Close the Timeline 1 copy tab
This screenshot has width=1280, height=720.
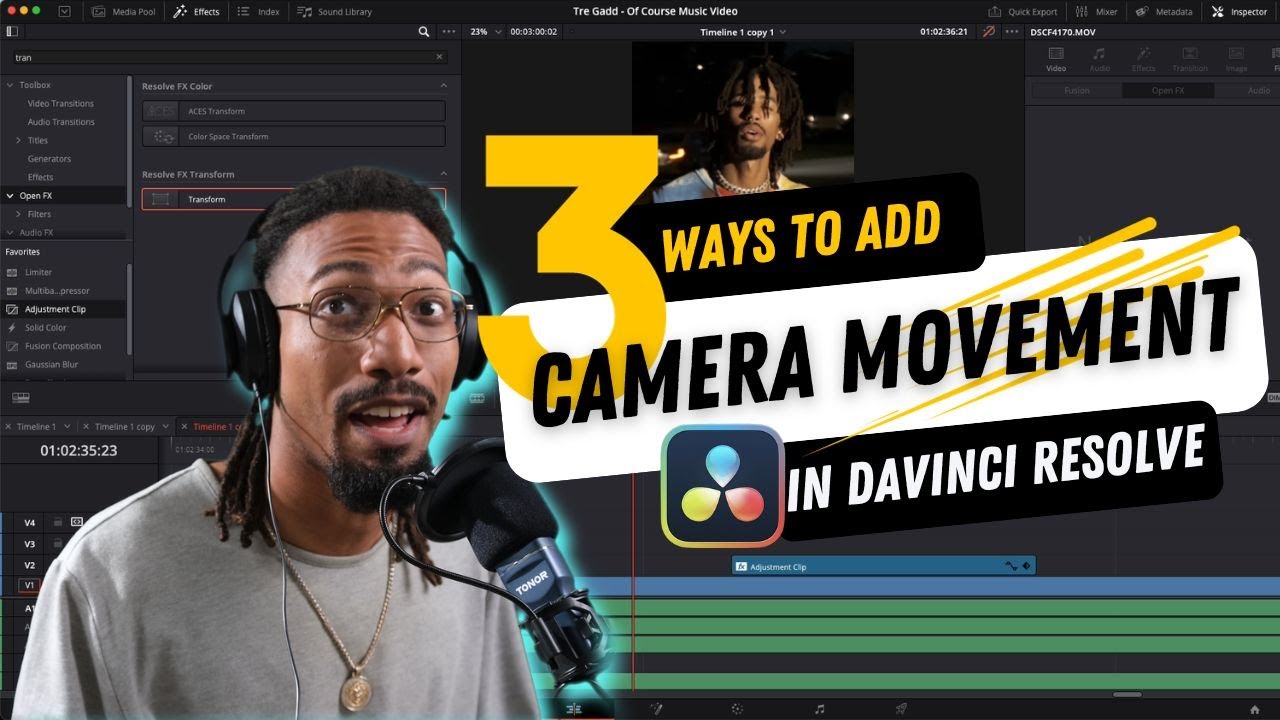click(x=86, y=427)
